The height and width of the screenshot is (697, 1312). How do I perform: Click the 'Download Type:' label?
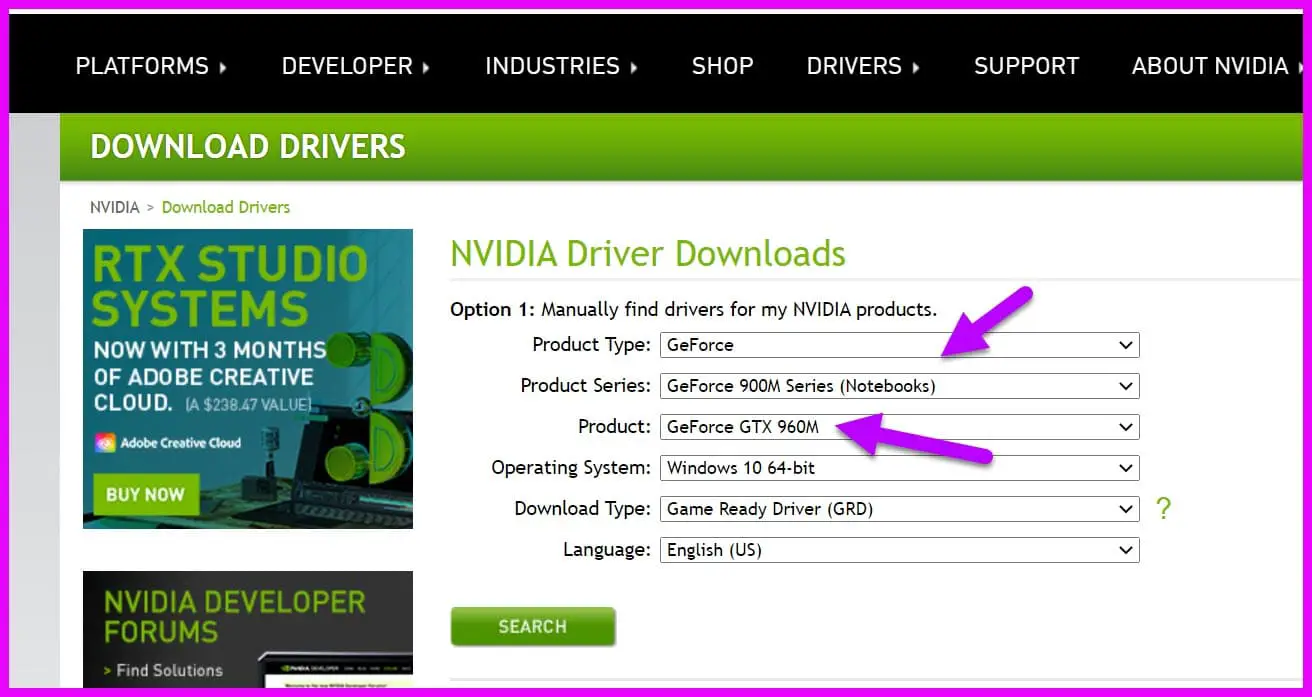(582, 509)
